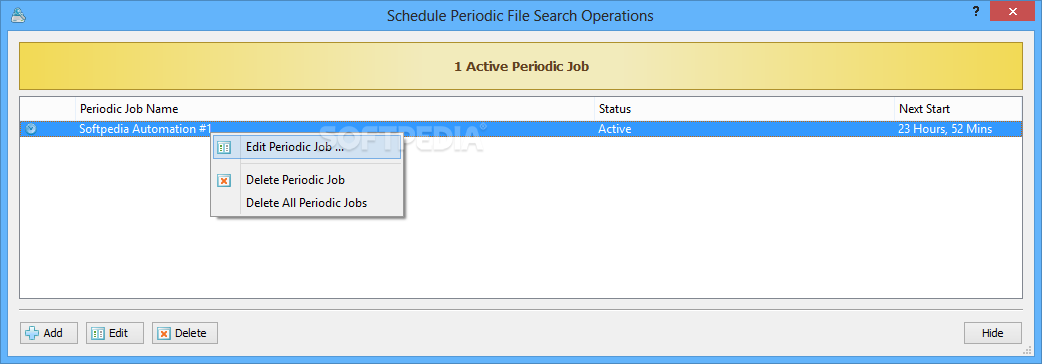
Task: Click the red X icon beside Delete Periodic Job
Action: pos(225,180)
